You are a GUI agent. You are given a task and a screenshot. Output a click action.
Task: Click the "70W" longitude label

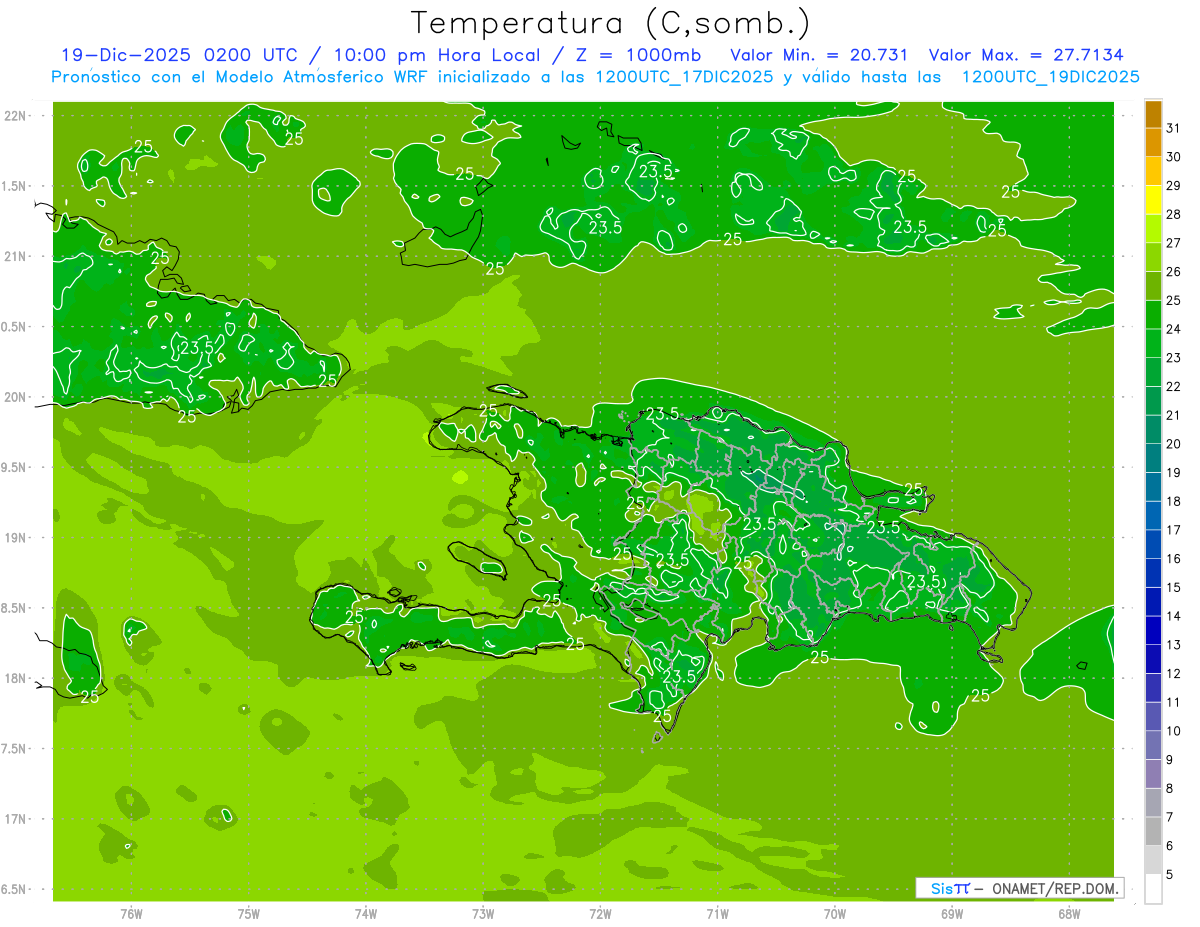[x=835, y=914]
